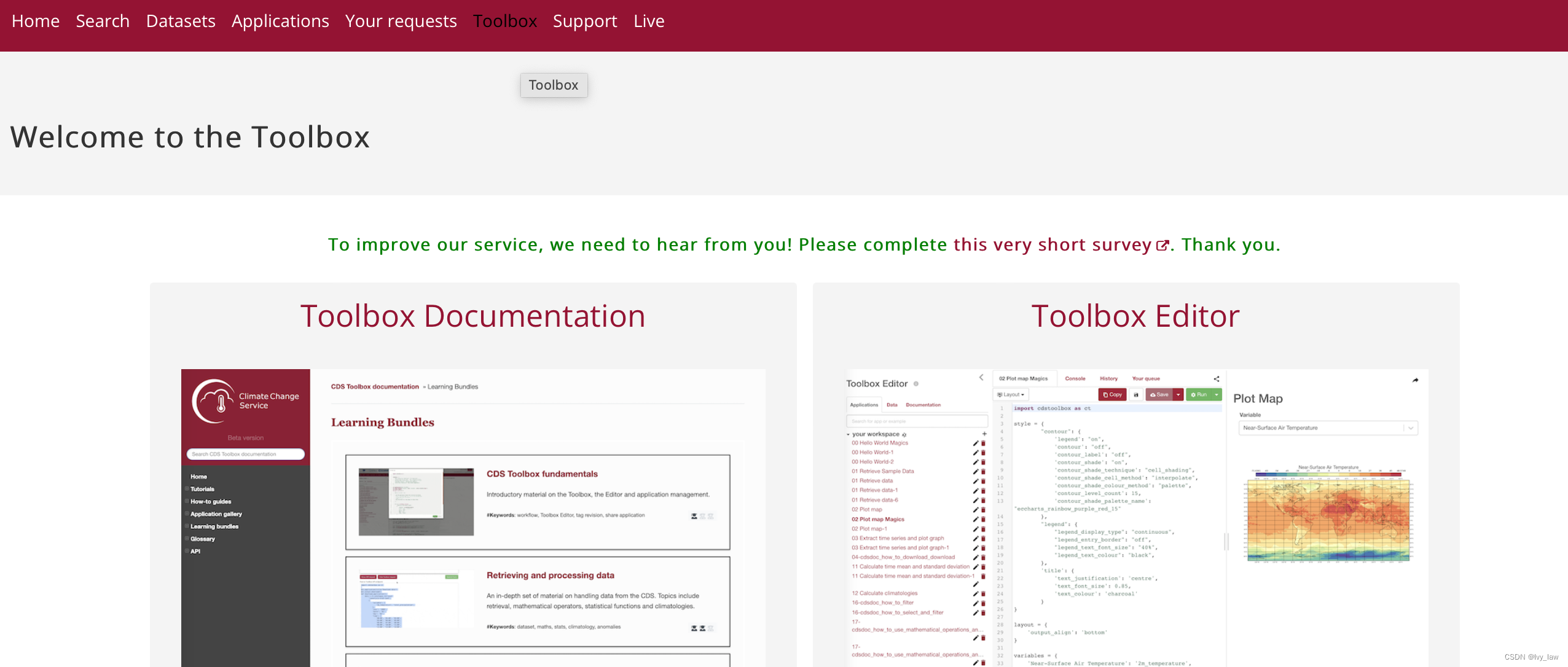Open the Datasets menu item

[x=181, y=21]
